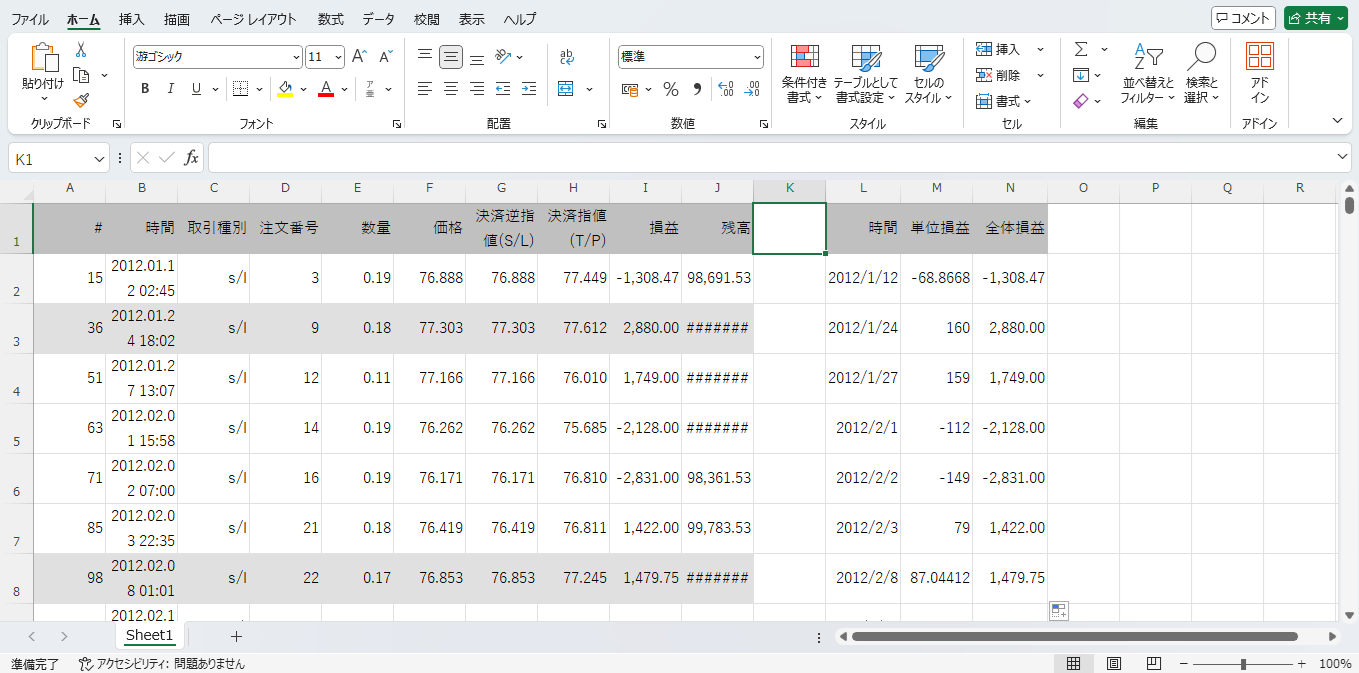Toggle bold formatting
1359x673 pixels.
pyautogui.click(x=145, y=89)
